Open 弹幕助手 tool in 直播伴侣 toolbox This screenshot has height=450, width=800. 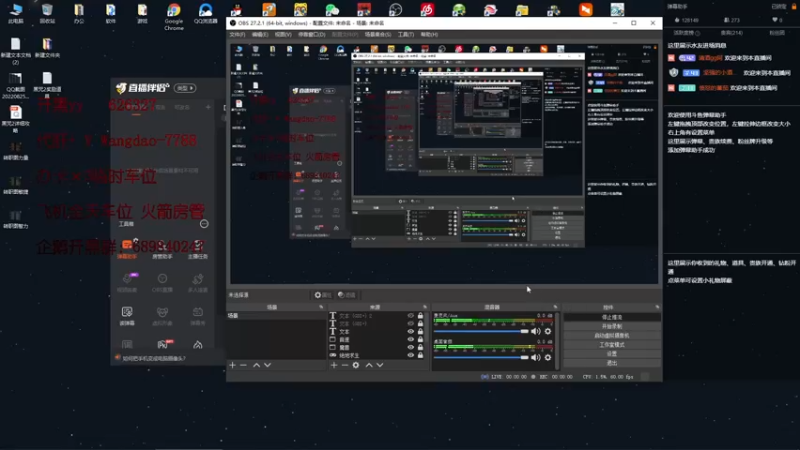pyautogui.click(x=127, y=249)
